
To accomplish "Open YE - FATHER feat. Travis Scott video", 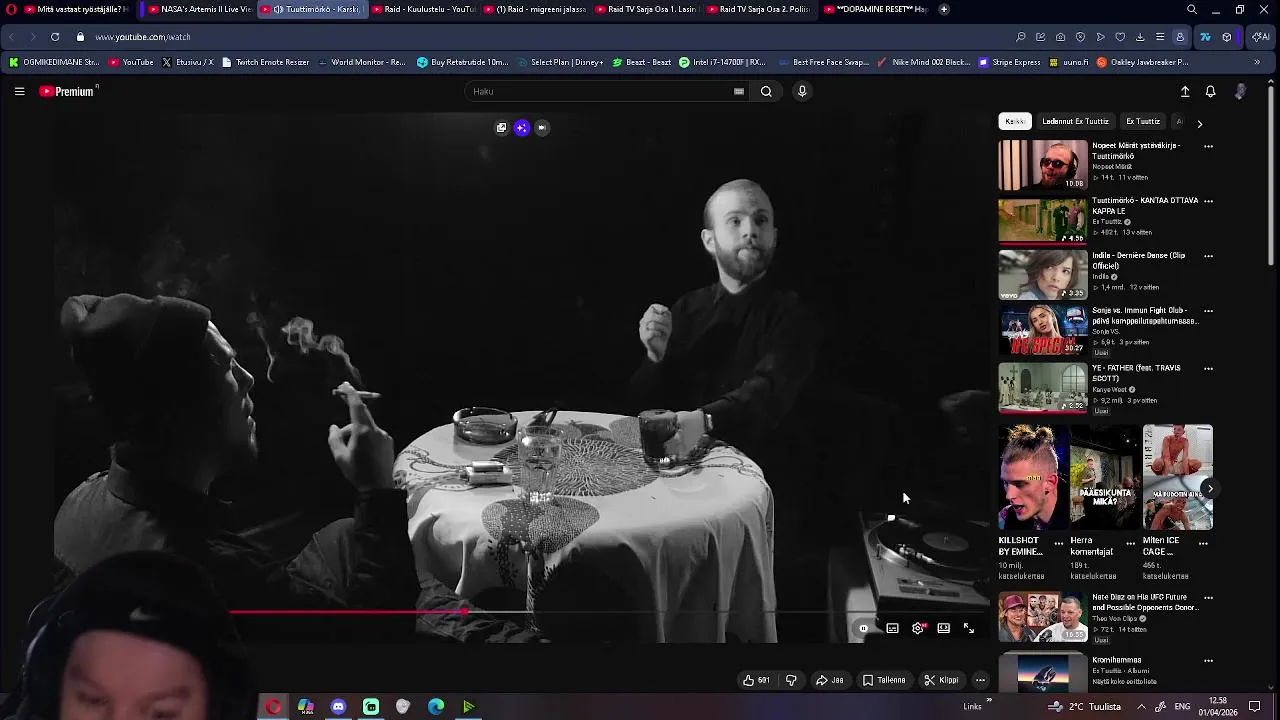I will point(1042,388).
